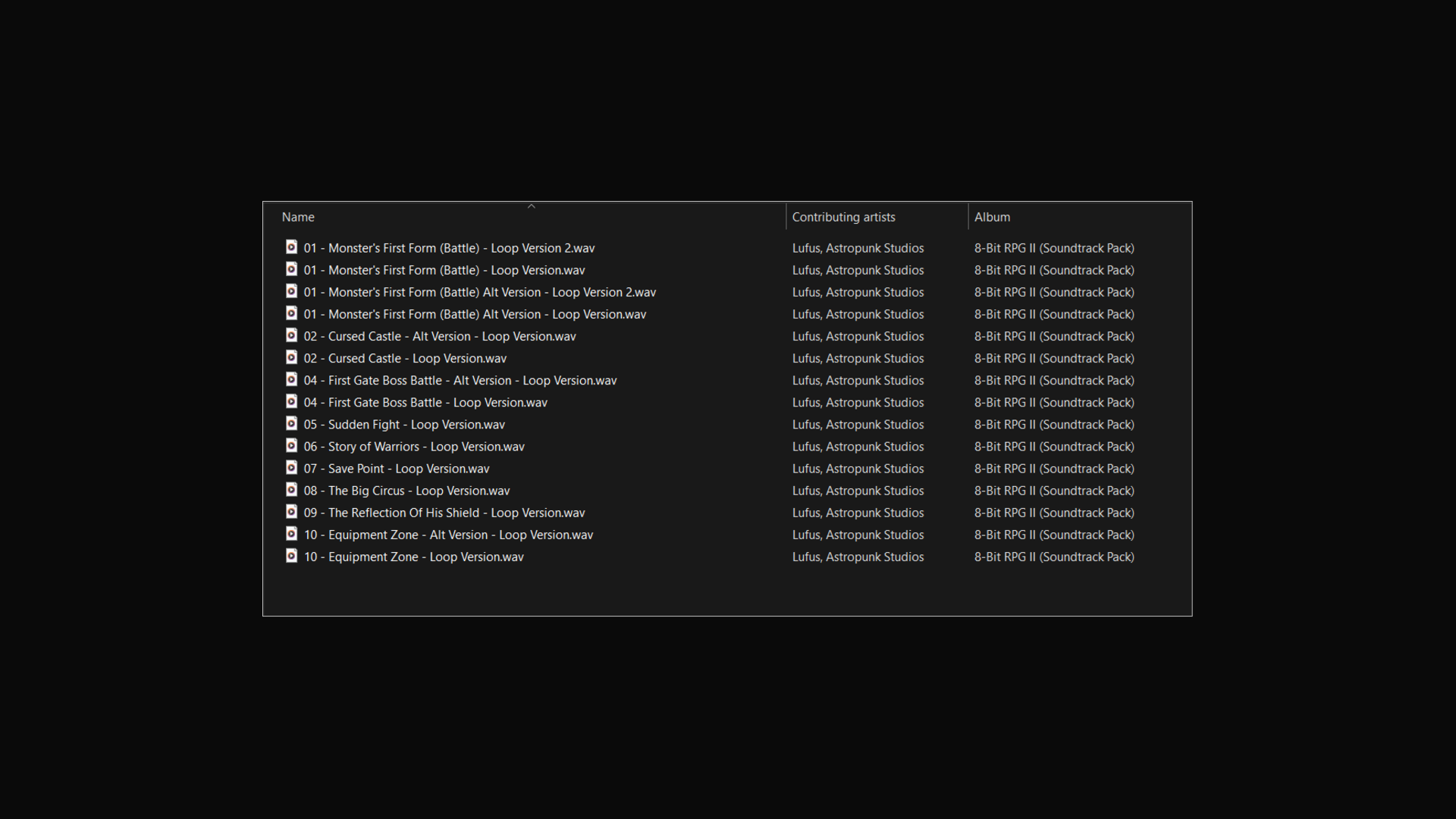Select the icon for Reflection Of His Shield
This screenshot has height=819, width=1456.
pos(291,512)
